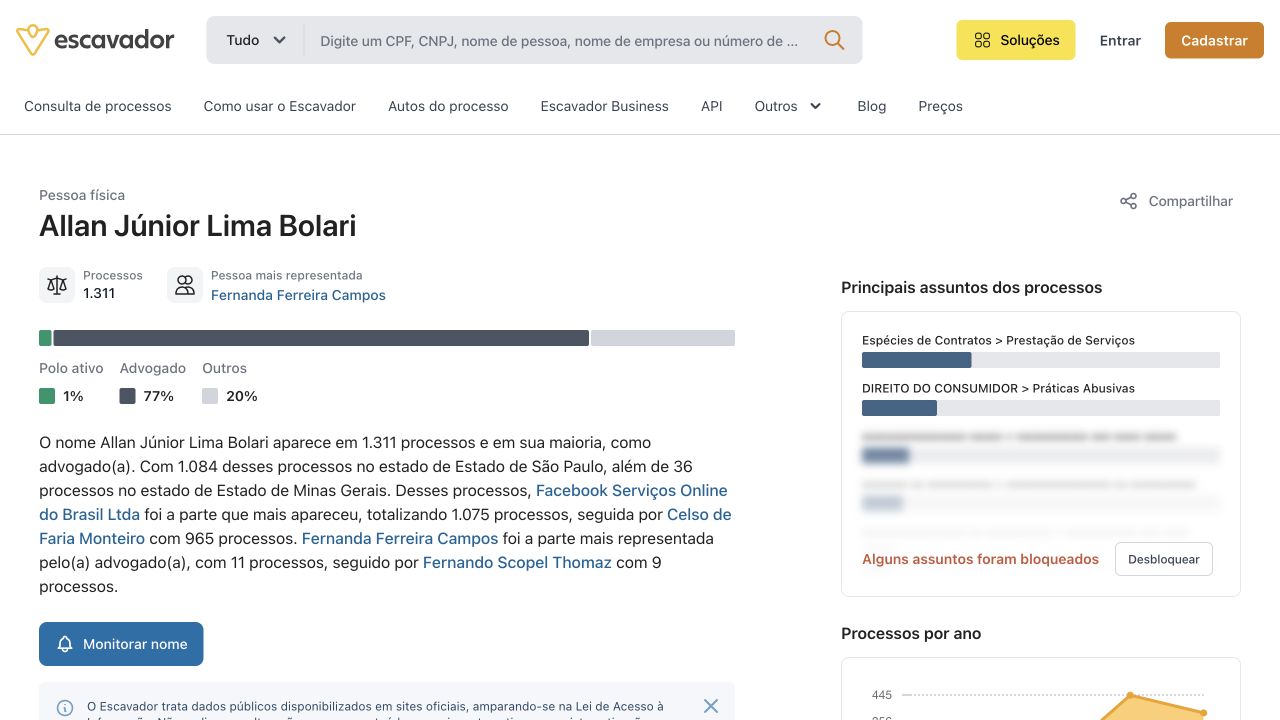Click the Desbloquear button
The image size is (1280, 720).
coord(1164,559)
